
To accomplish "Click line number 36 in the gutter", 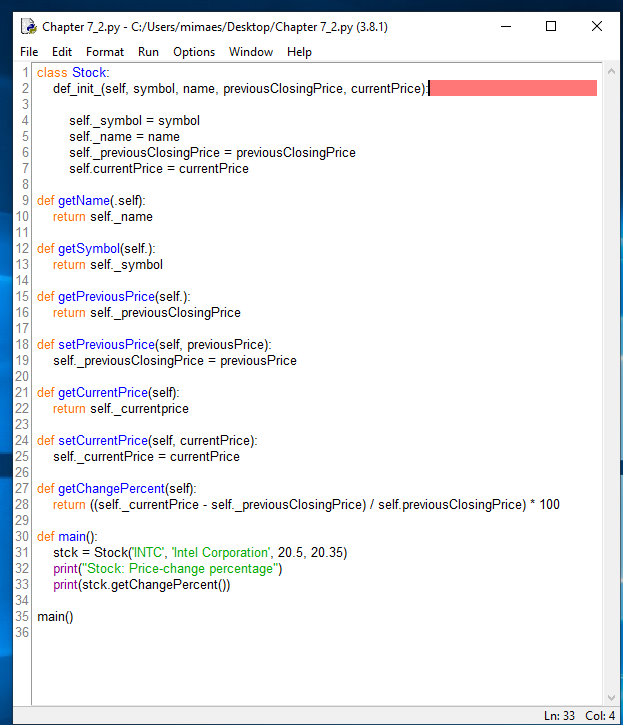I will [x=22, y=633].
